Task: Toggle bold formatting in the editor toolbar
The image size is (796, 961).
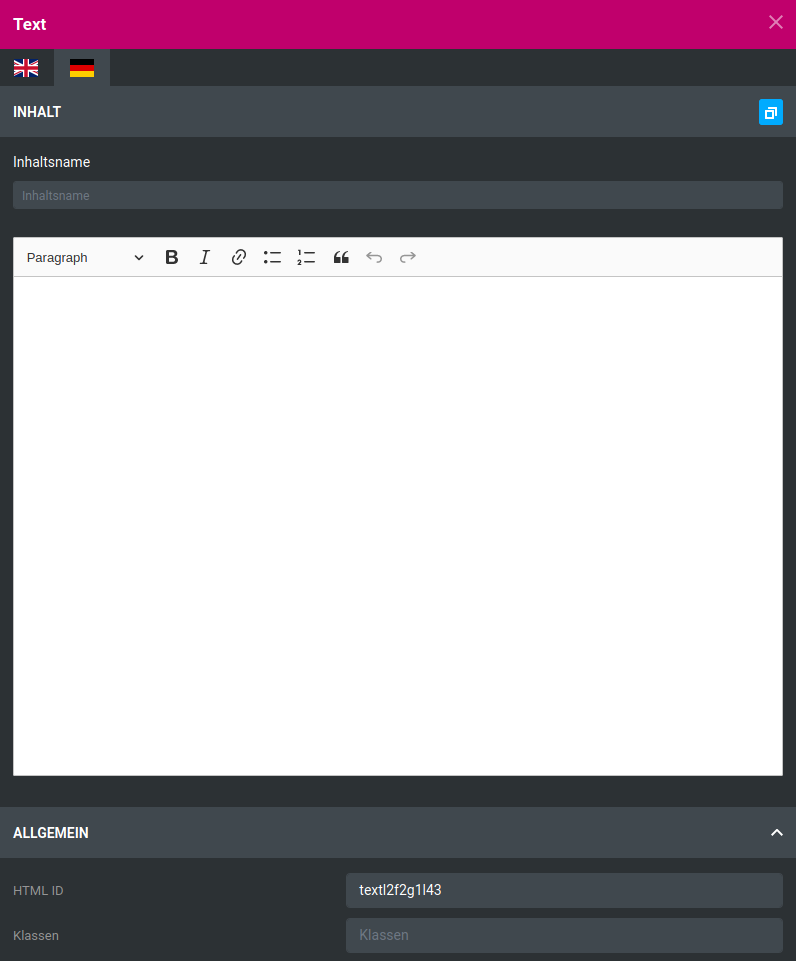Action: [x=172, y=257]
